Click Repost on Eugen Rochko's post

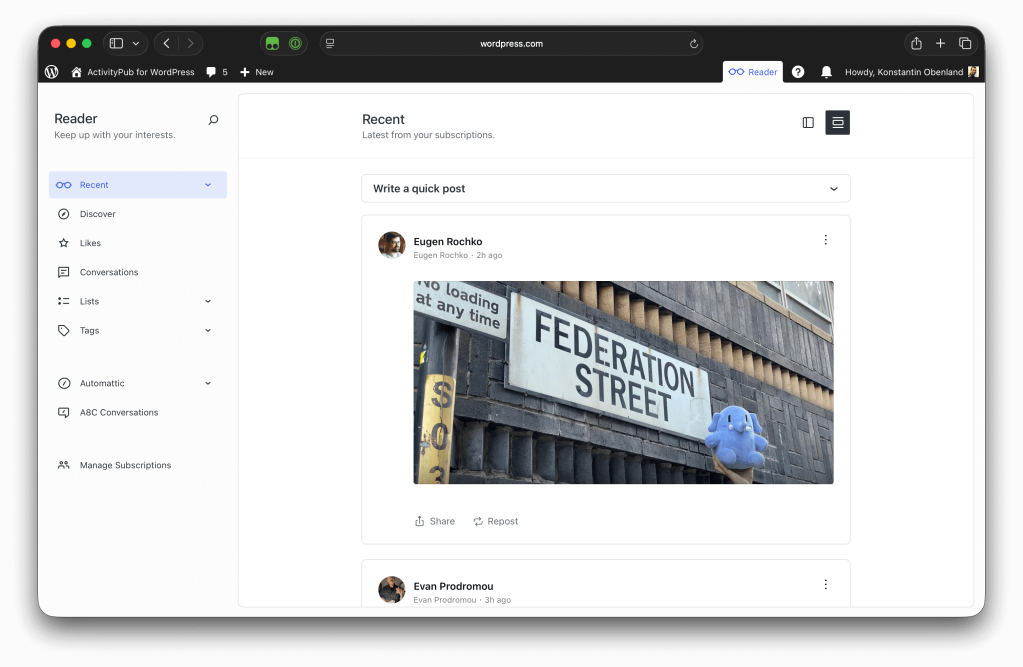click(x=496, y=521)
